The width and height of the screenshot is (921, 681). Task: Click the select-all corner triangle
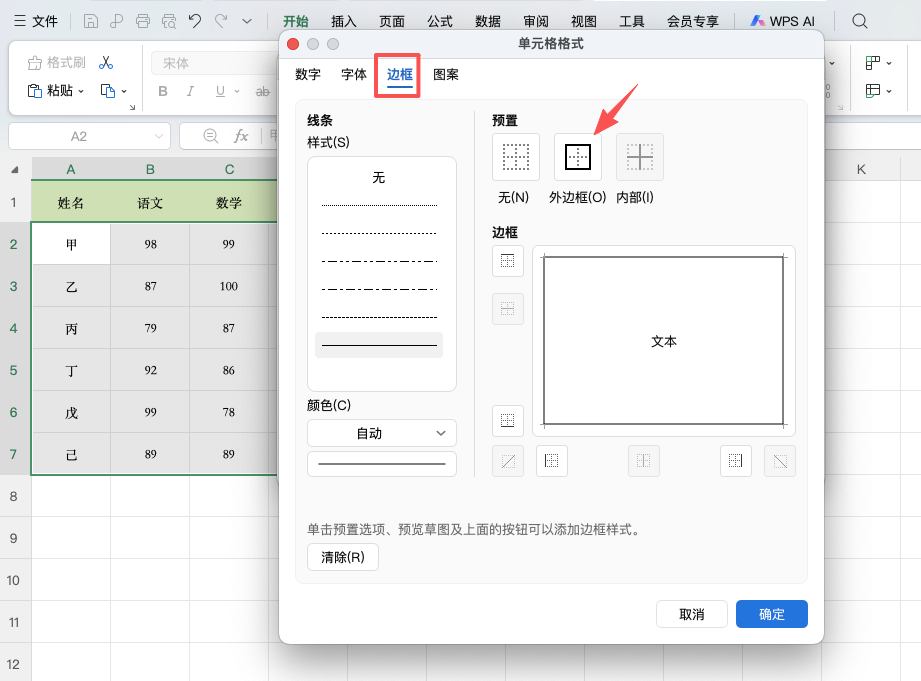pyautogui.click(x=15, y=170)
